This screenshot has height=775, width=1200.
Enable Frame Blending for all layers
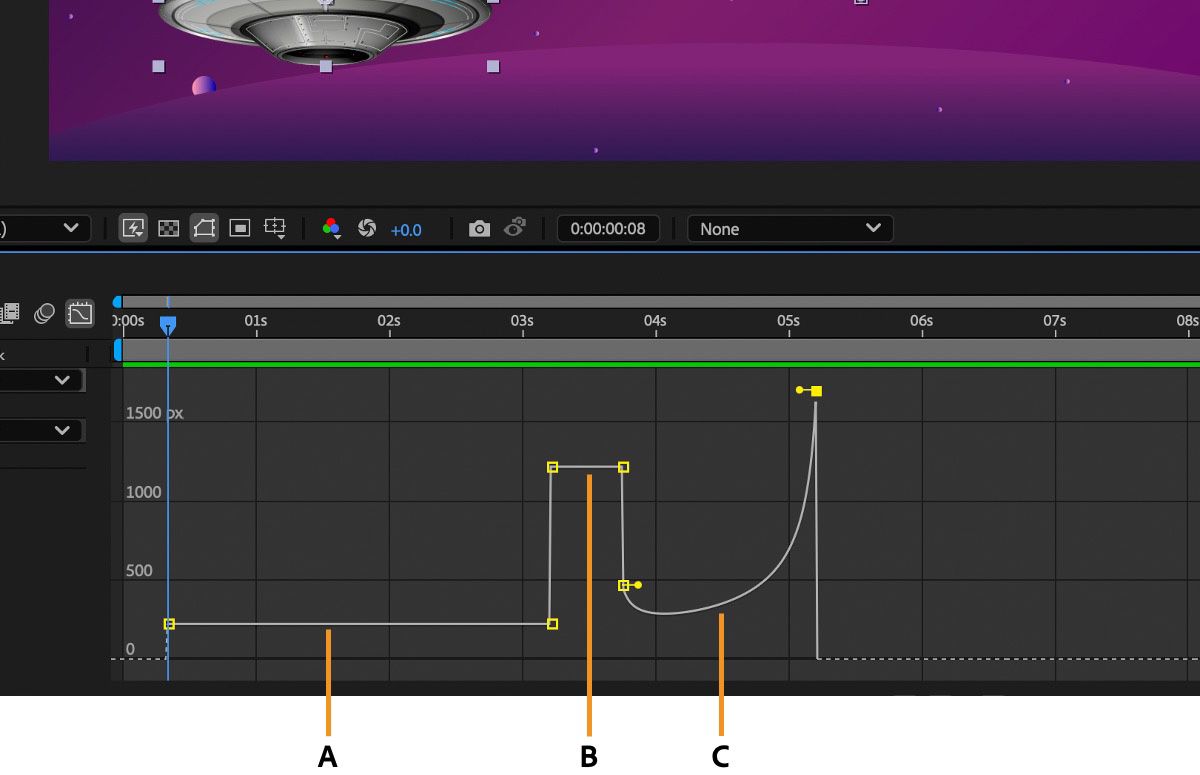pos(10,313)
